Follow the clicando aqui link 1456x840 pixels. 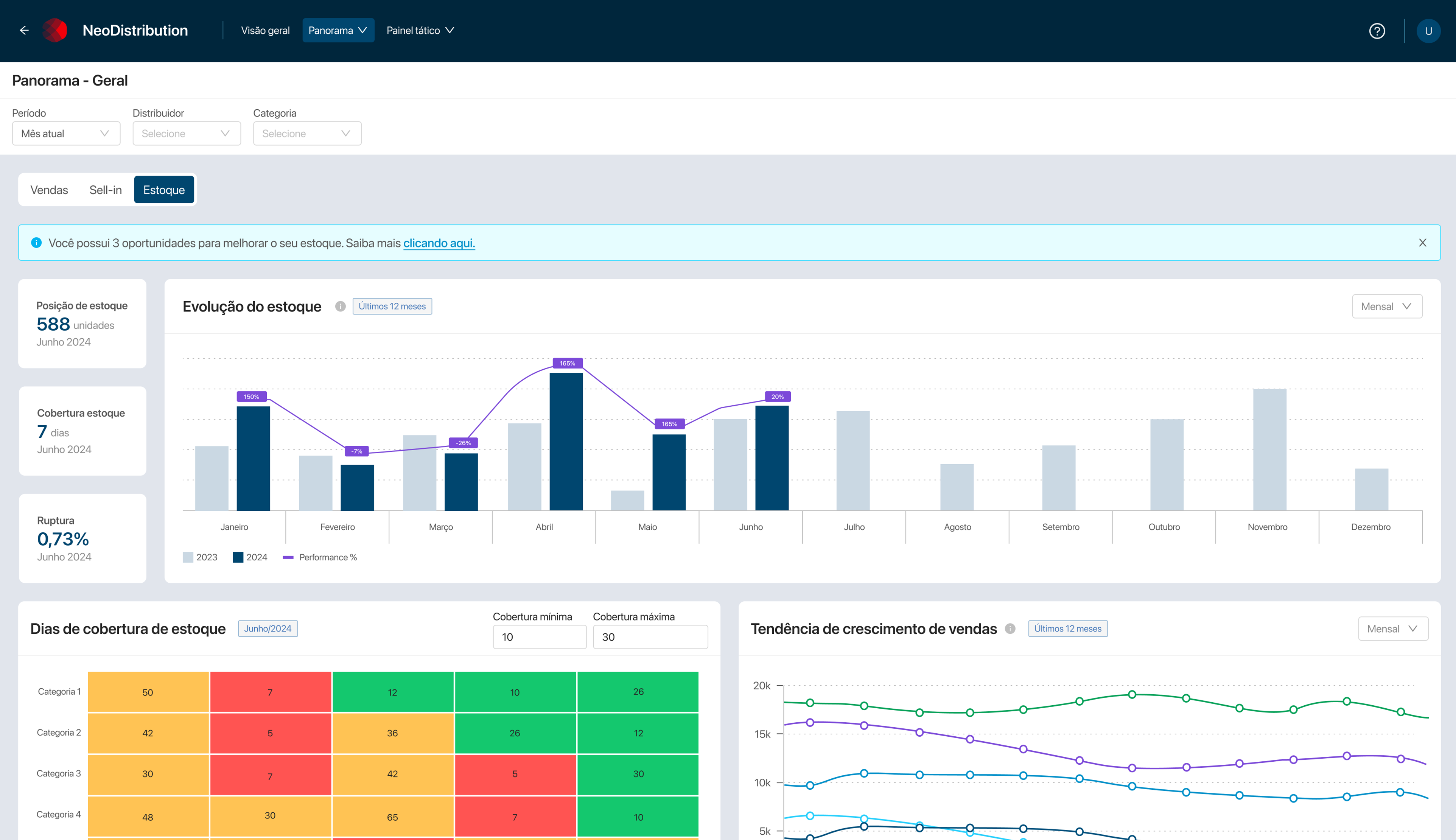pyautogui.click(x=439, y=243)
